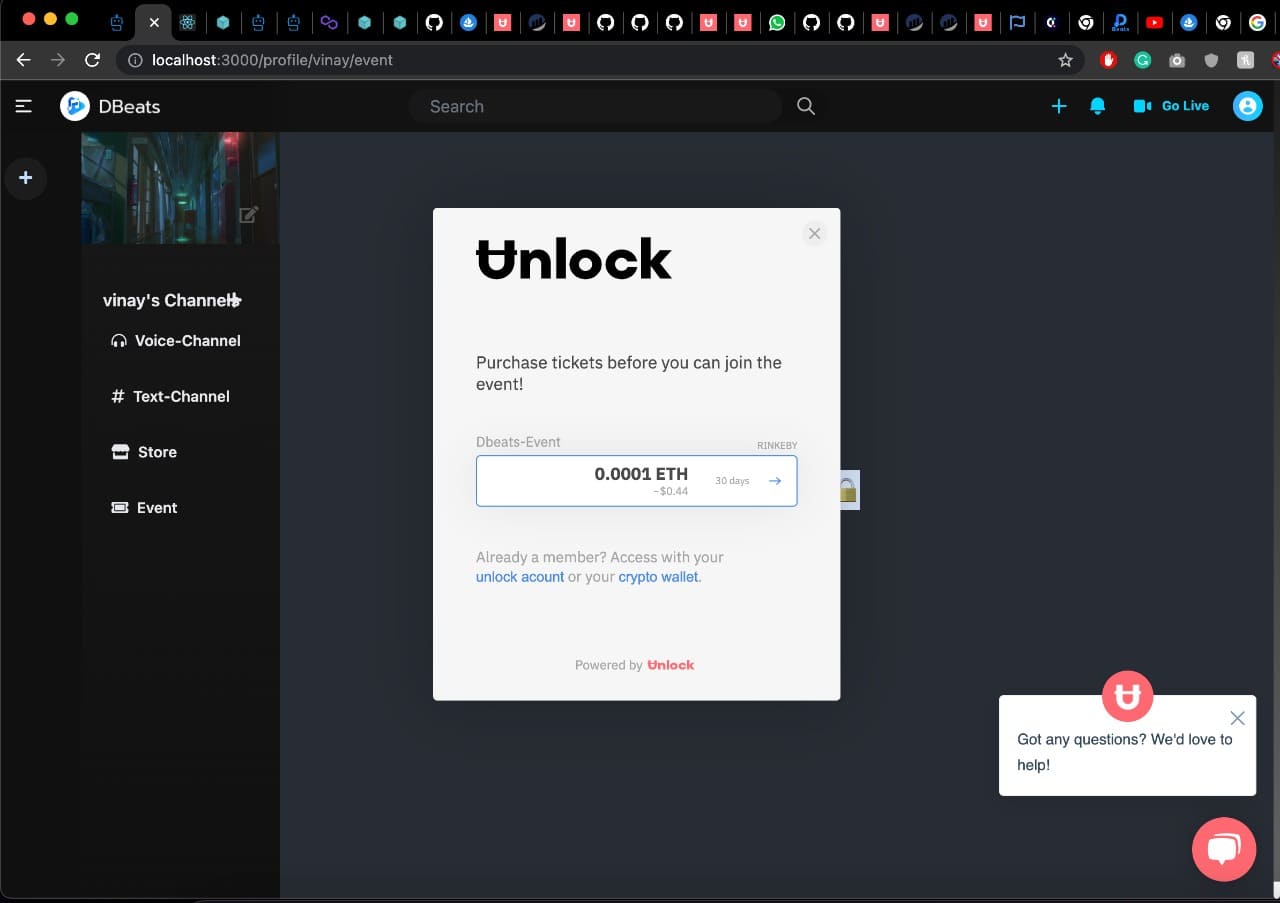This screenshot has width=1280, height=903.
Task: Click the Powered by Unlock logo link
Action: point(671,665)
